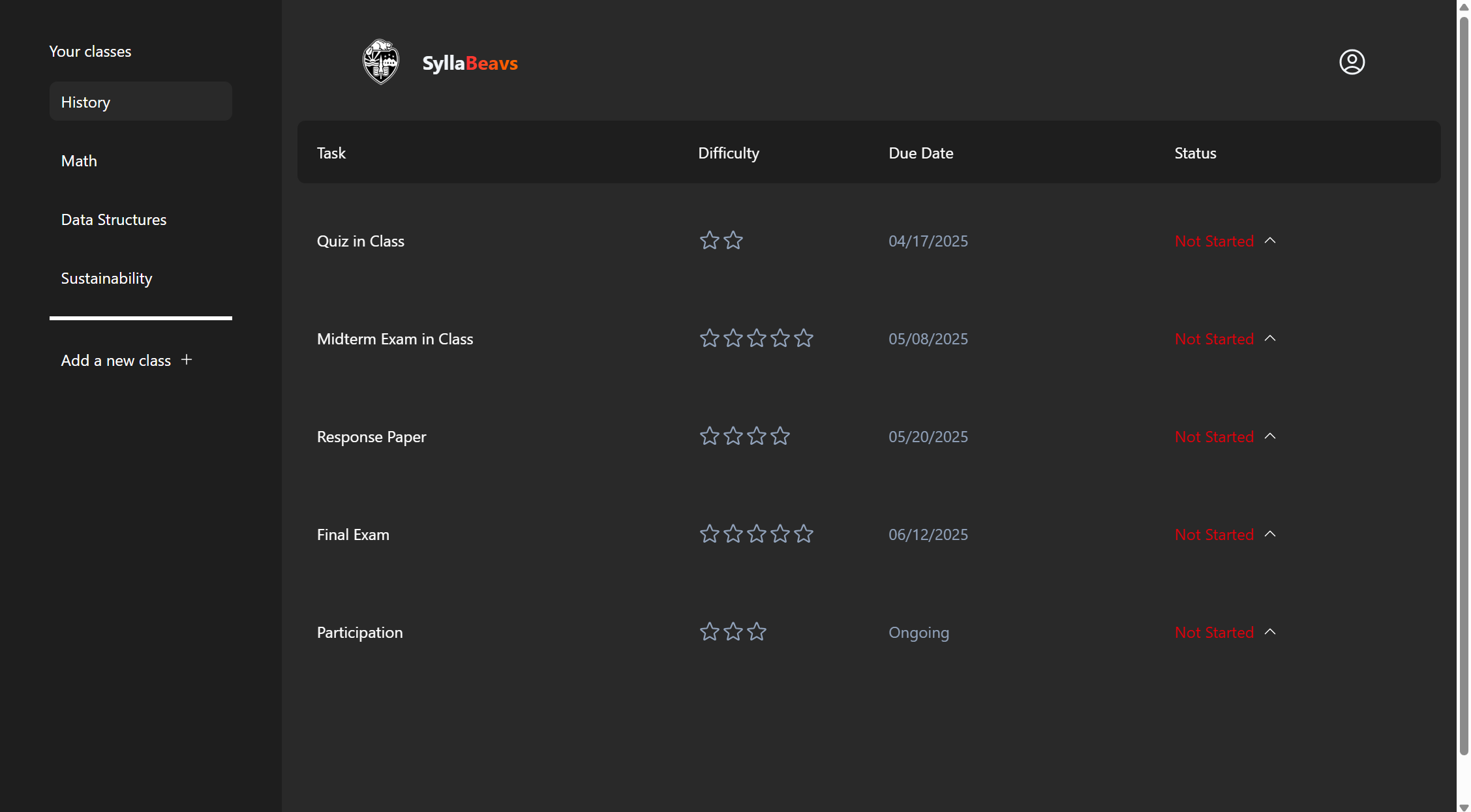The image size is (1471, 812).
Task: Switch to Data Structures class
Action: click(114, 220)
